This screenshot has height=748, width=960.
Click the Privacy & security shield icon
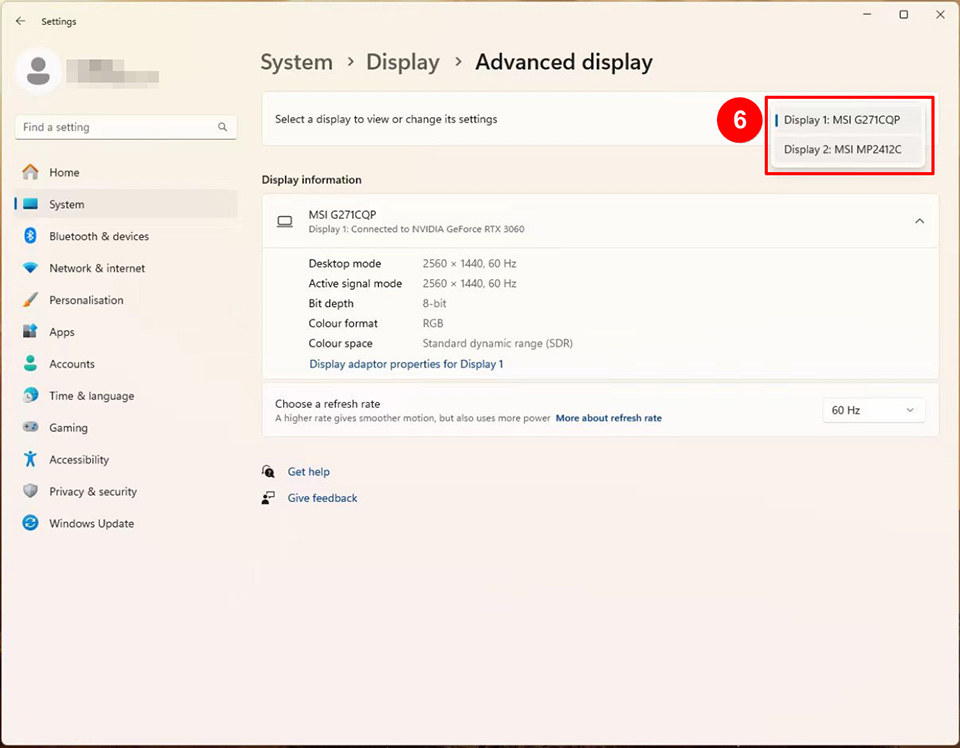pyautogui.click(x=30, y=490)
